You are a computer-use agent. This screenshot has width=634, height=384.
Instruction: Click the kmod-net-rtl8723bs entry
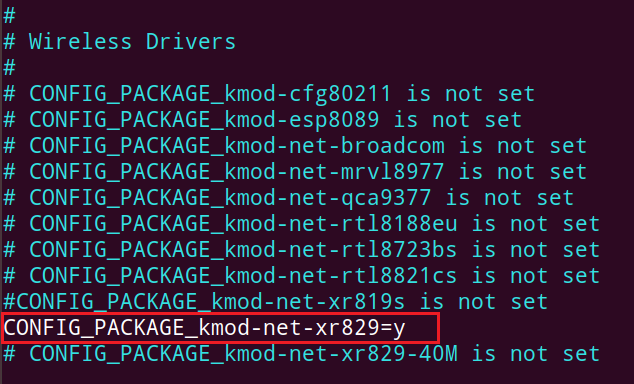[301, 250]
